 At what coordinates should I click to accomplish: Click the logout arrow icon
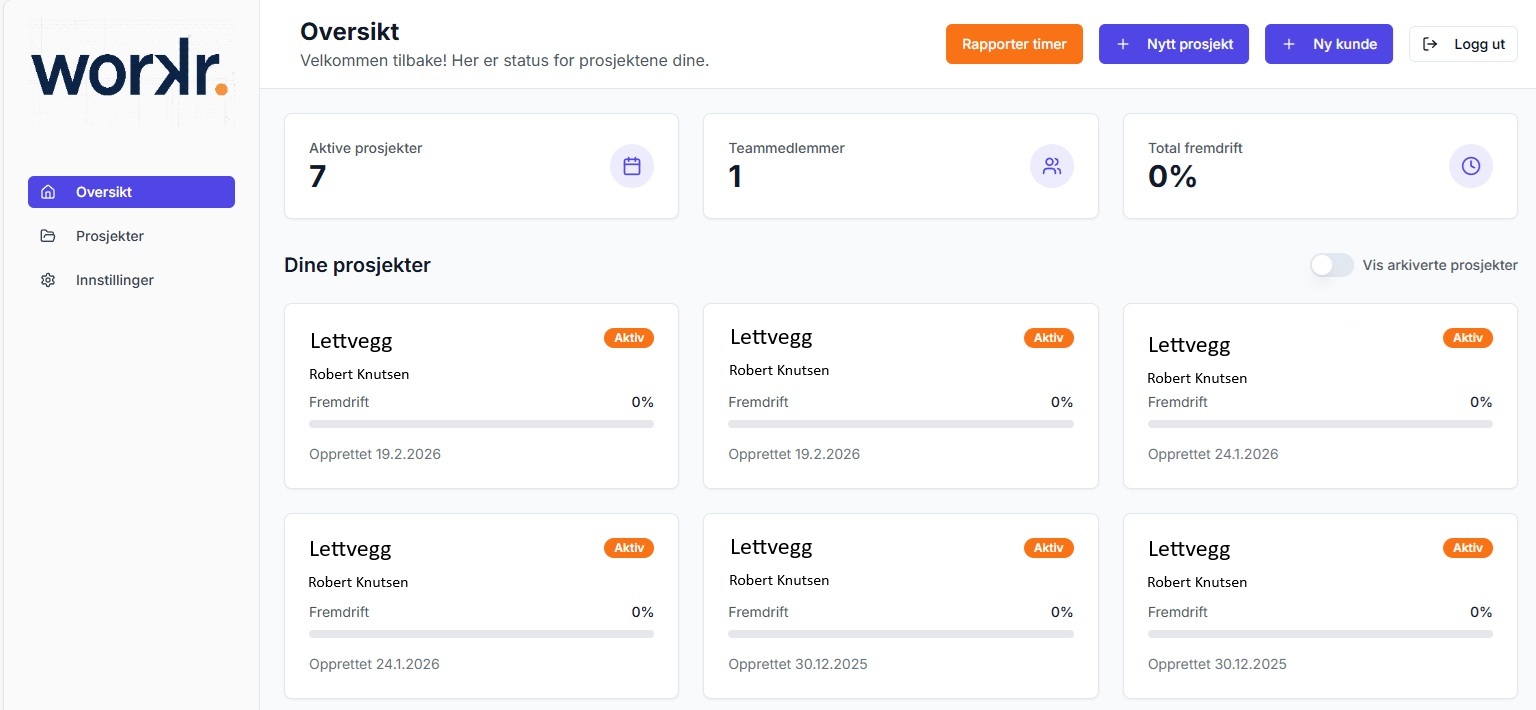coord(1430,44)
